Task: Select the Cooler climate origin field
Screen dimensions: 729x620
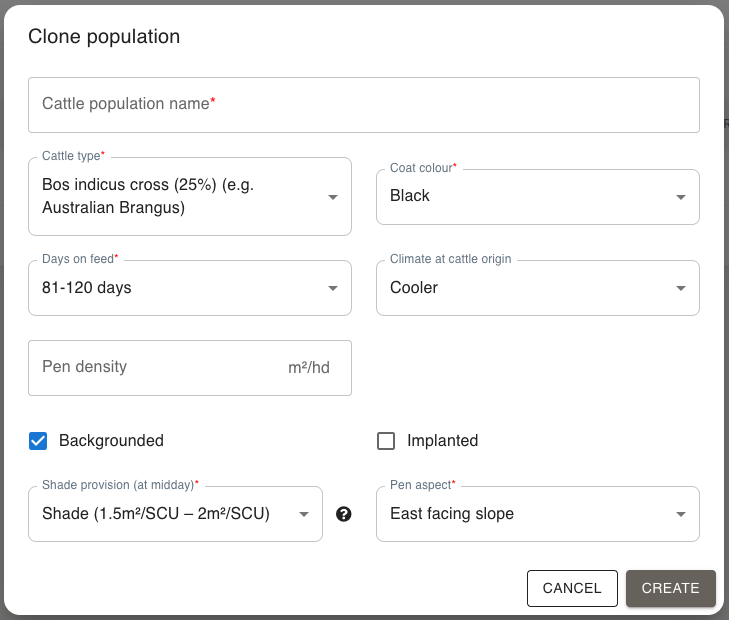Action: click(525, 289)
